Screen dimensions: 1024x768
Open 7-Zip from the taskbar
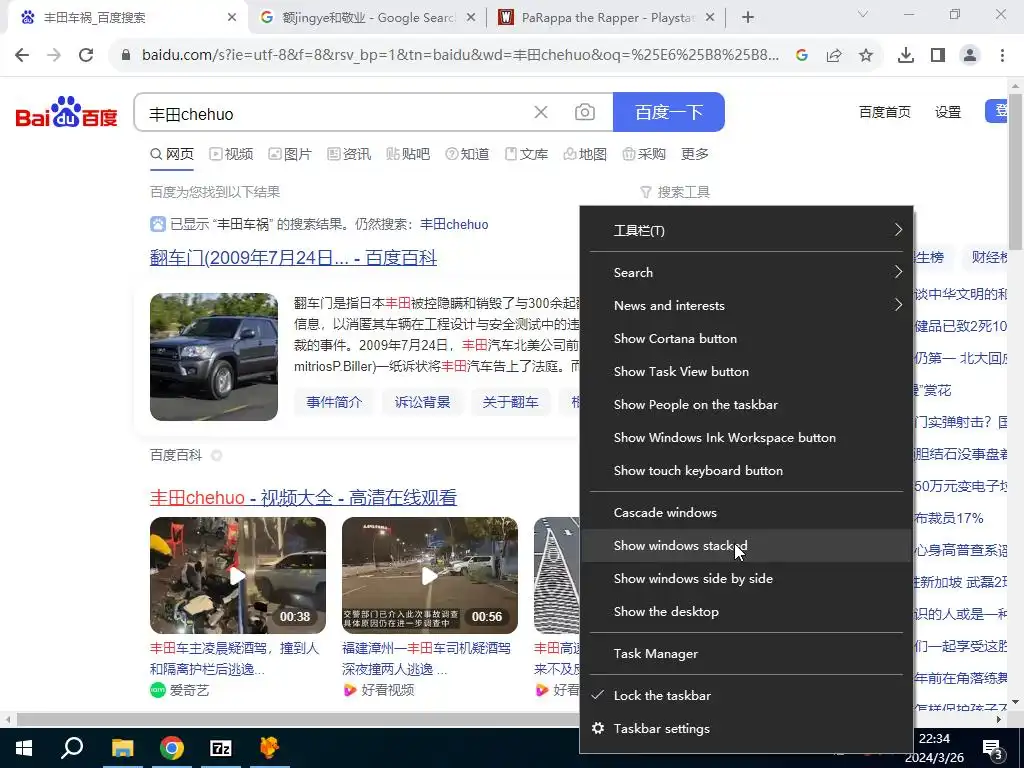click(221, 748)
